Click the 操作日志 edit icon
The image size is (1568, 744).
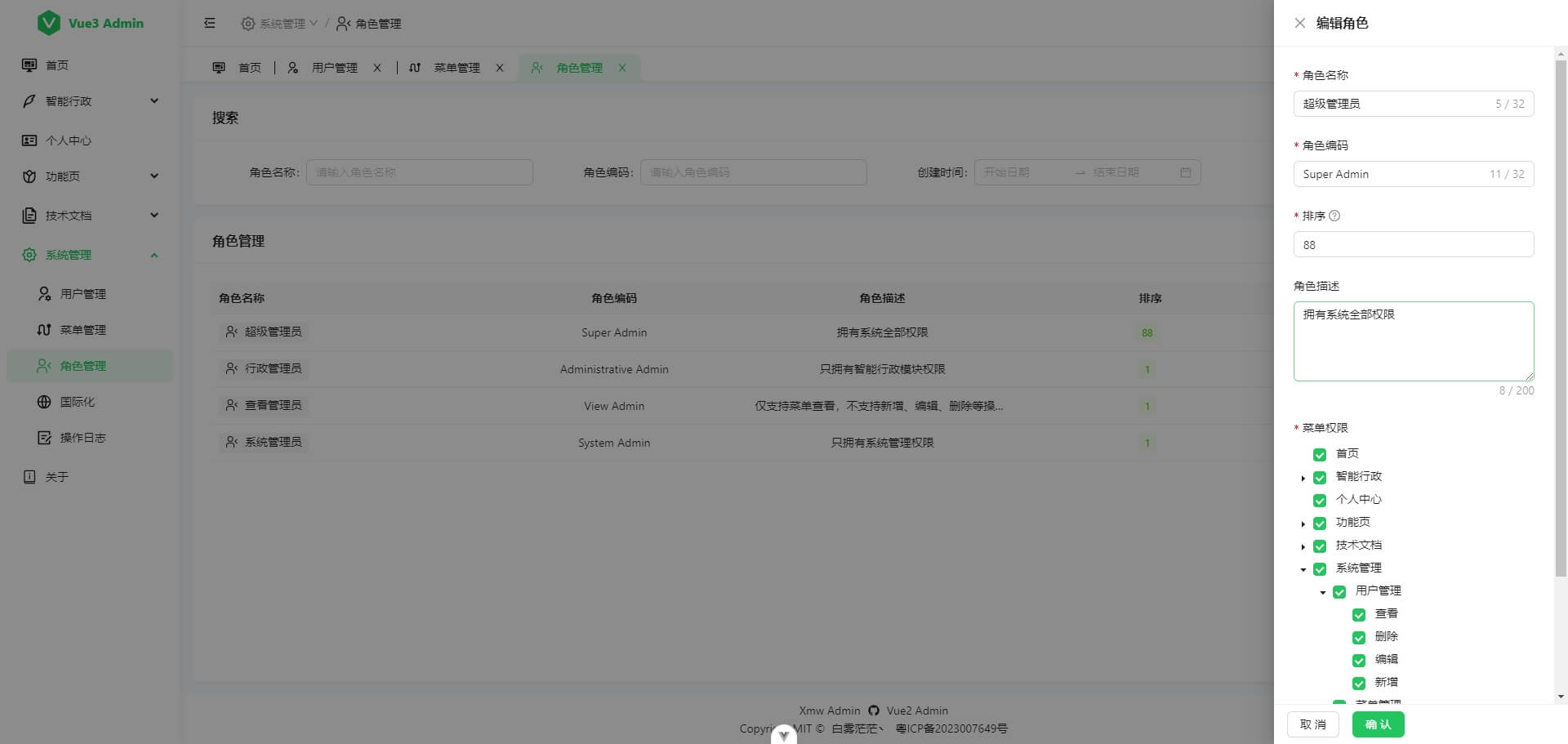pos(44,438)
